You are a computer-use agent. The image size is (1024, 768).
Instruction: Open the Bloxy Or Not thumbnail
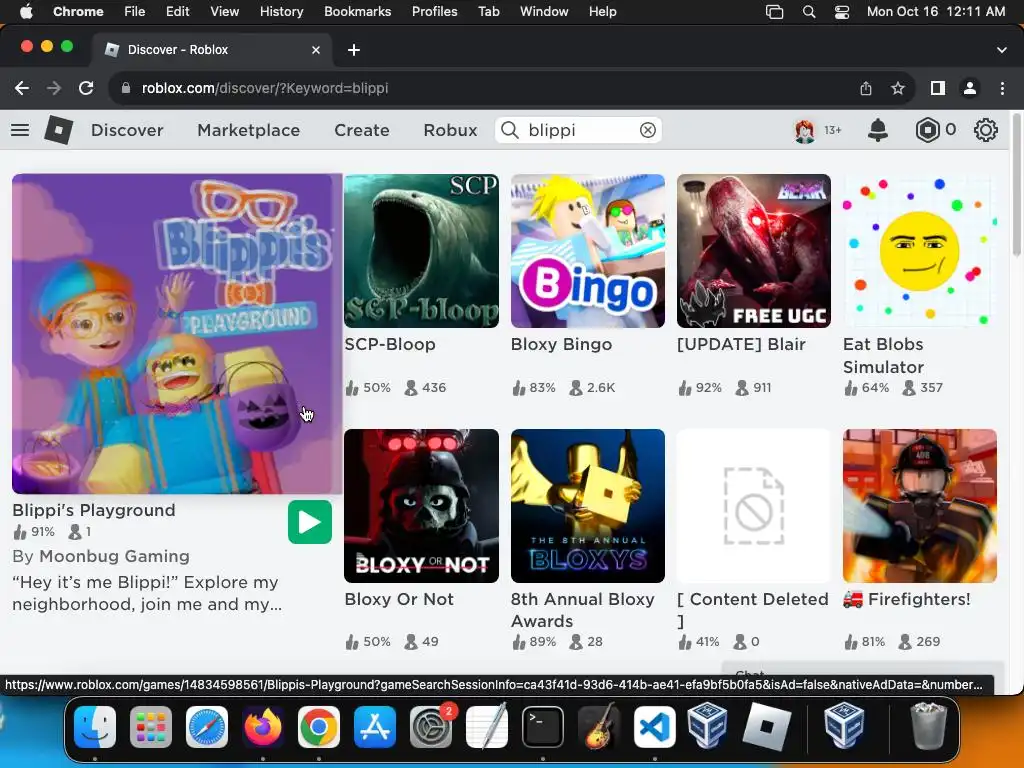pyautogui.click(x=421, y=506)
